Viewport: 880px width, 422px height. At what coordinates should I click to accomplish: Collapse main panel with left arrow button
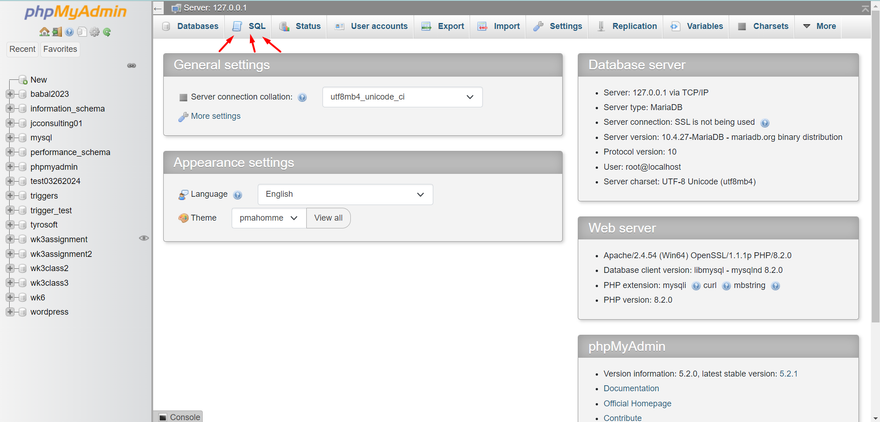click(158, 8)
